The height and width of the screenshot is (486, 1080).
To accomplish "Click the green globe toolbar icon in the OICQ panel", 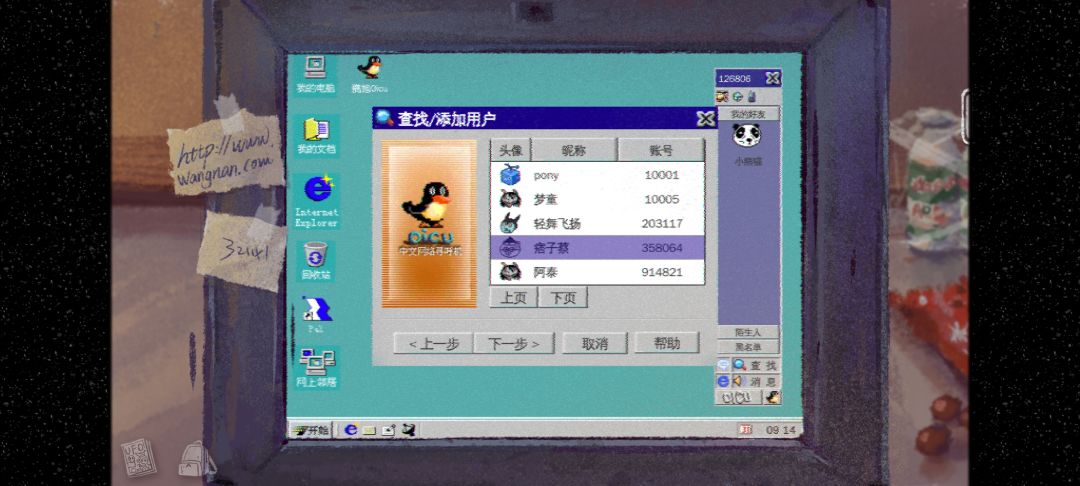I will tap(737, 96).
